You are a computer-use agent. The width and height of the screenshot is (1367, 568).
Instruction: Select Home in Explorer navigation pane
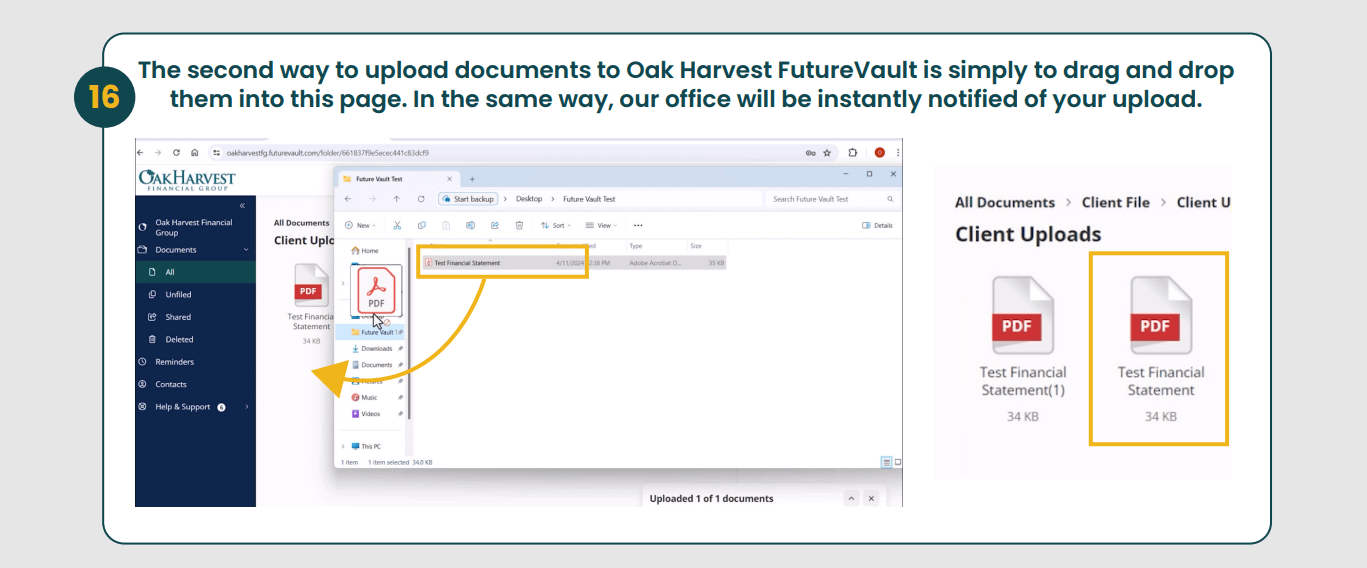point(364,251)
